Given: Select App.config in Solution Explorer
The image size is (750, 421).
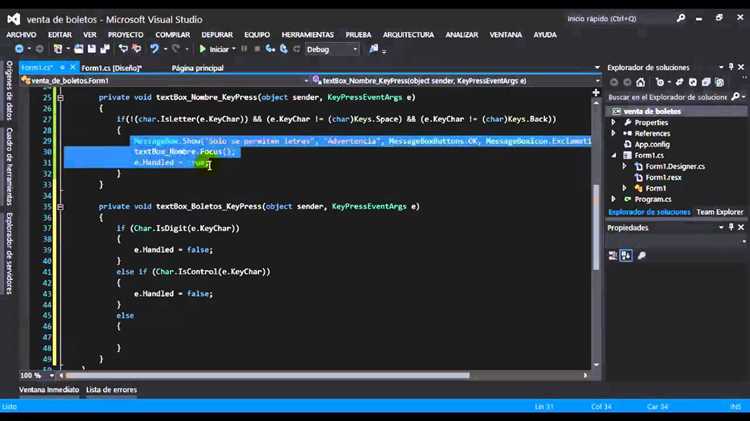Looking at the screenshot, I should (652, 144).
